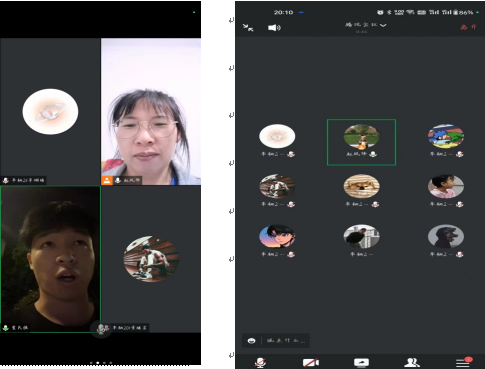Open the share screen icon

(x=361, y=362)
